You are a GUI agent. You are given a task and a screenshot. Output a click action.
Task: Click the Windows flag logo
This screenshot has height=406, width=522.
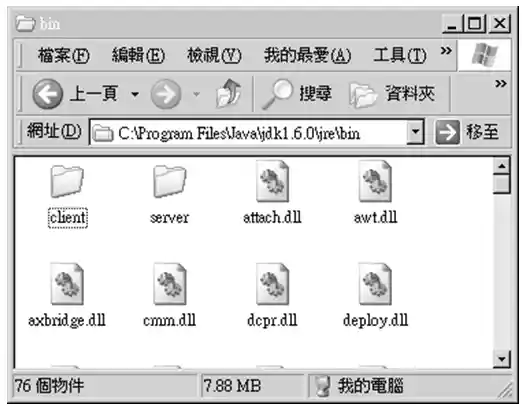pos(484,54)
